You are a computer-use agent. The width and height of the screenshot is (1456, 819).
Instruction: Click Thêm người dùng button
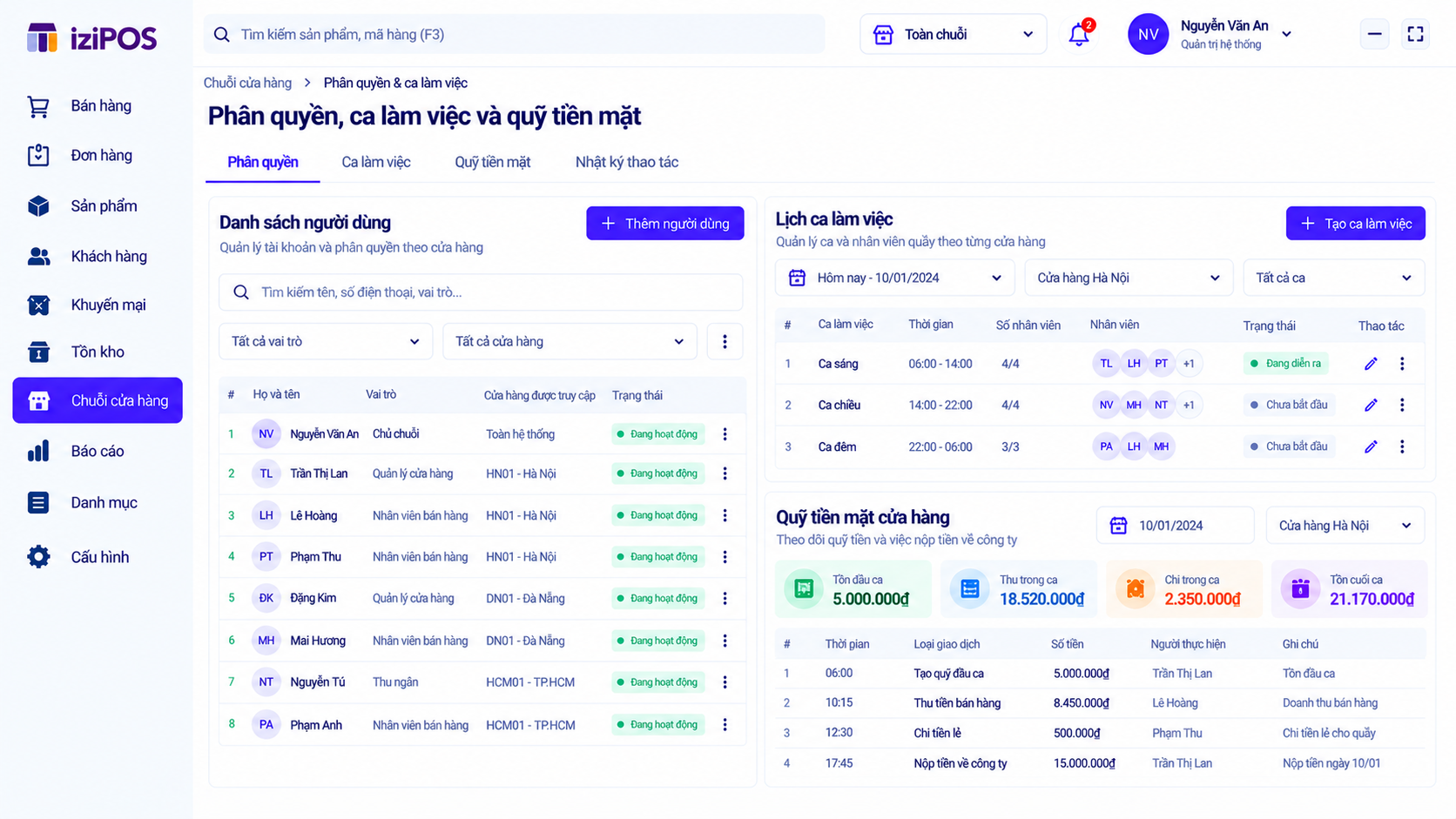665,224
